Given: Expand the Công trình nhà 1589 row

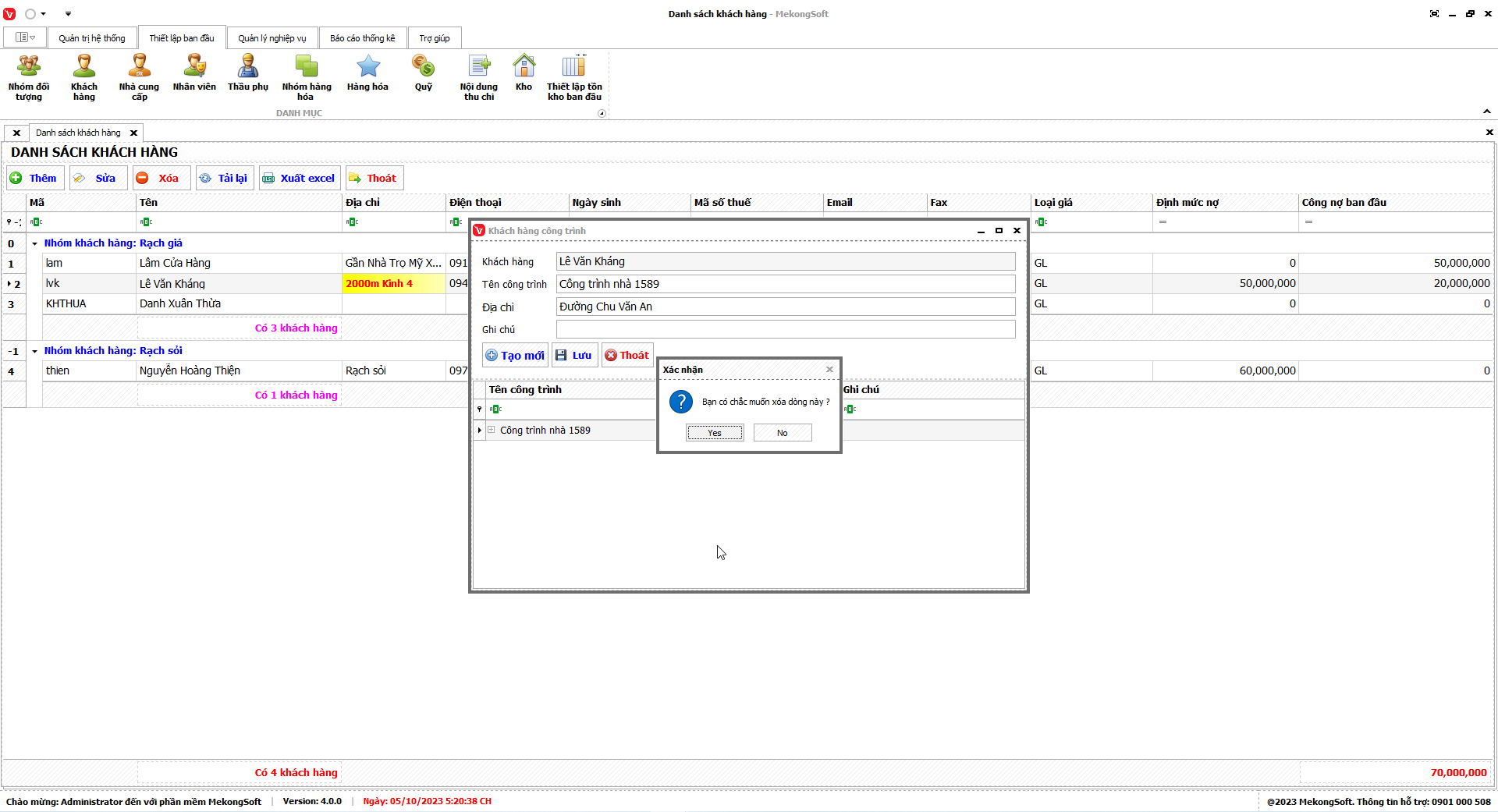Looking at the screenshot, I should pos(492,430).
